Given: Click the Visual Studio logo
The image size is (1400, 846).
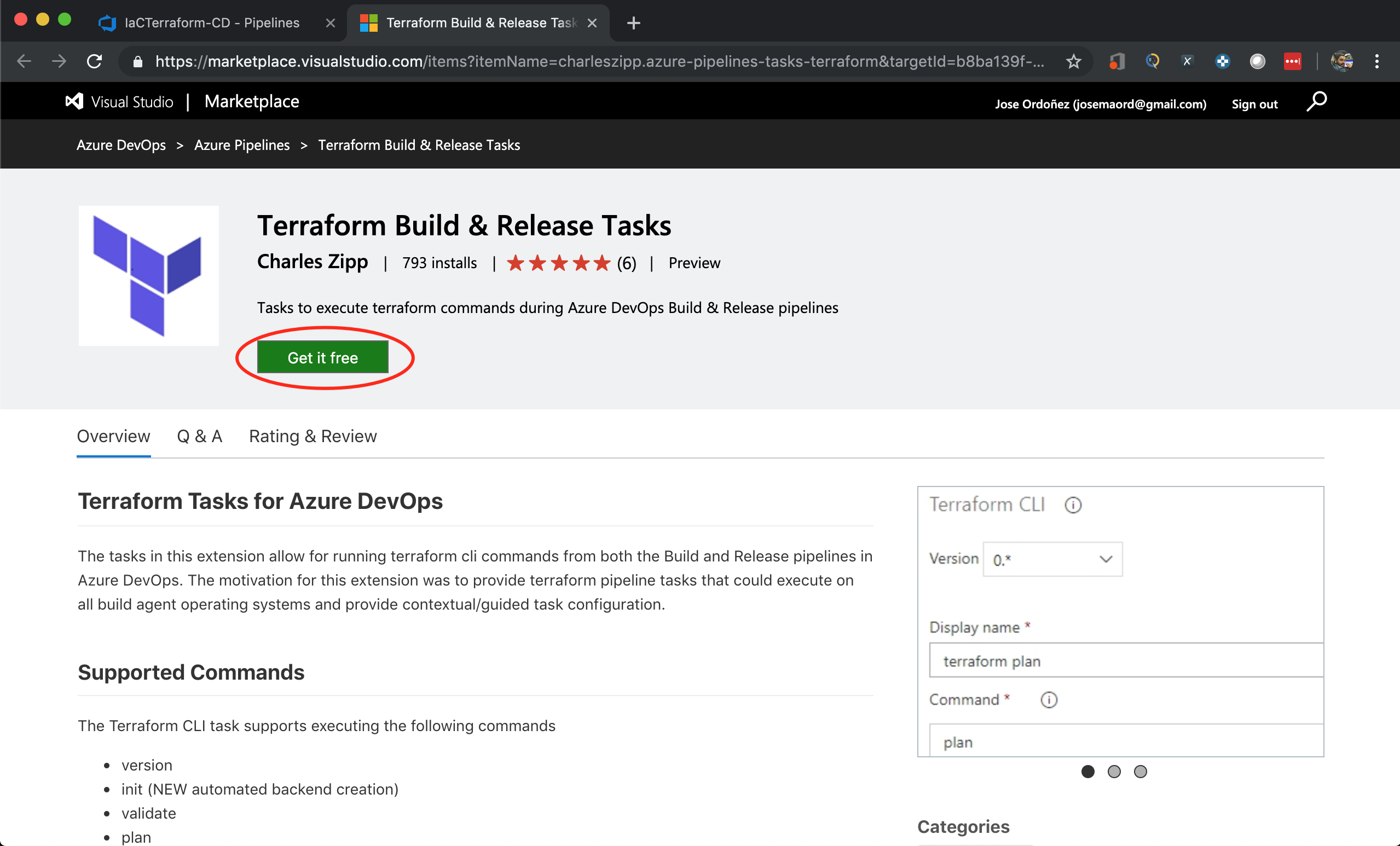Looking at the screenshot, I should (x=74, y=102).
